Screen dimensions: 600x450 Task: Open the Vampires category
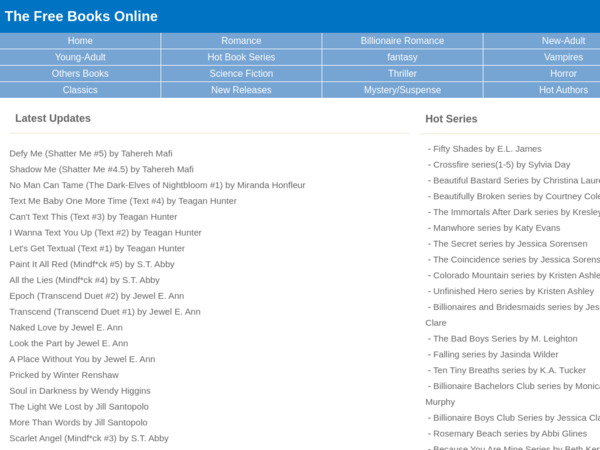[563, 57]
